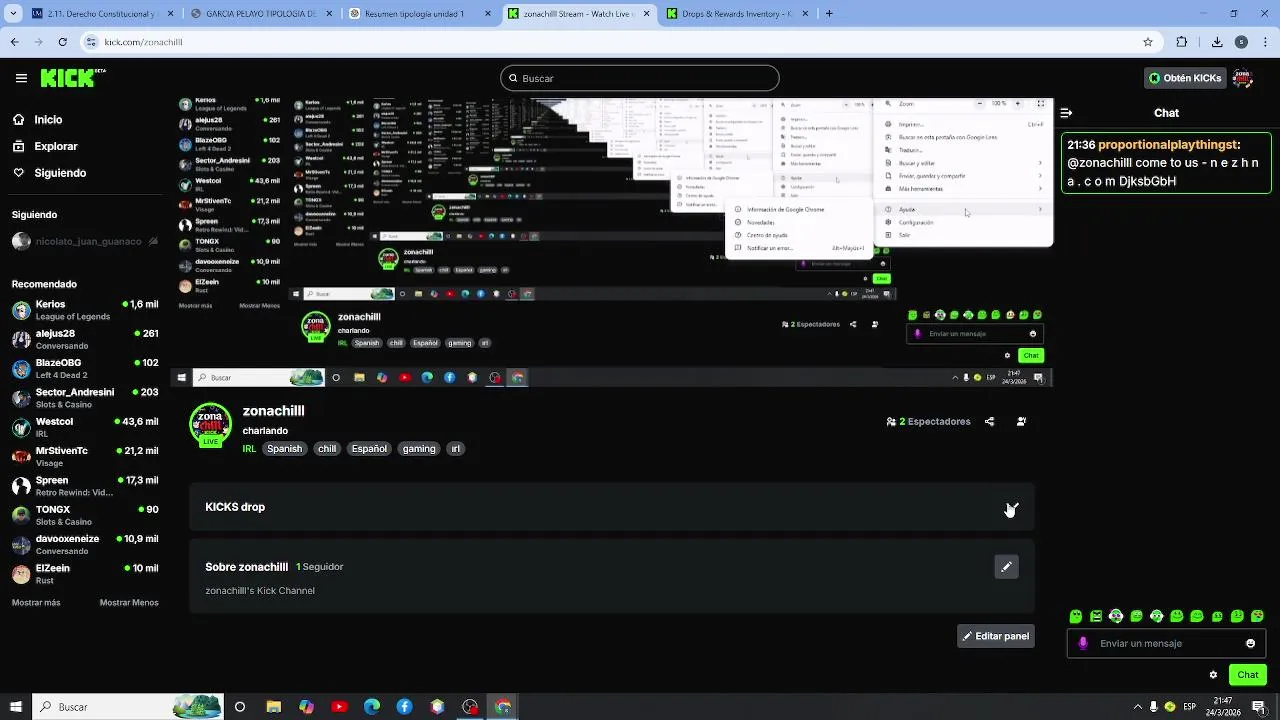The image size is (1280, 720).
Task: Click the purple microphone icon in chat
Action: tap(1083, 644)
